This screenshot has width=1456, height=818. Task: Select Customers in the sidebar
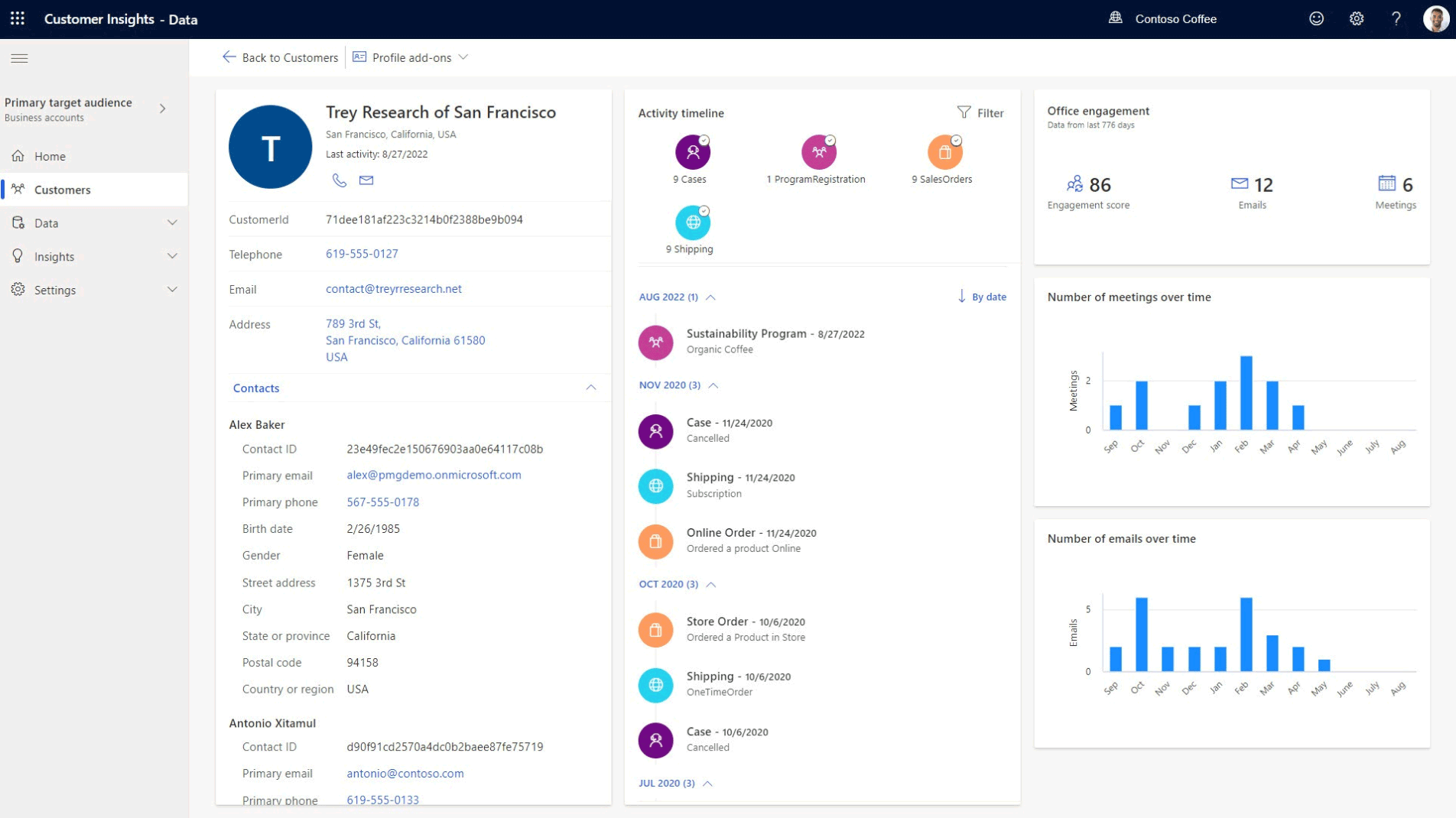tap(94, 190)
